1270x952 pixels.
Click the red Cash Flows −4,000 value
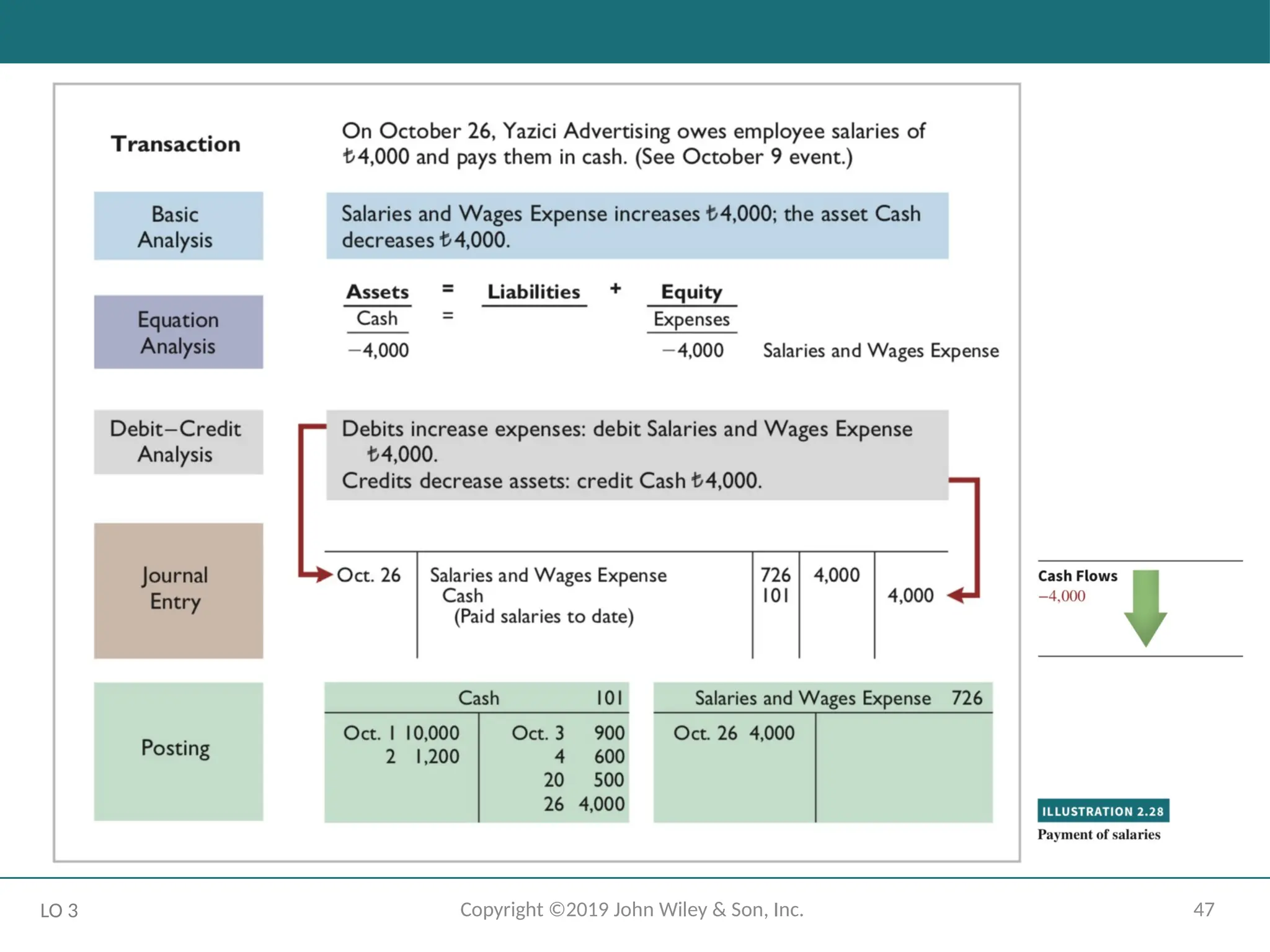[1062, 596]
